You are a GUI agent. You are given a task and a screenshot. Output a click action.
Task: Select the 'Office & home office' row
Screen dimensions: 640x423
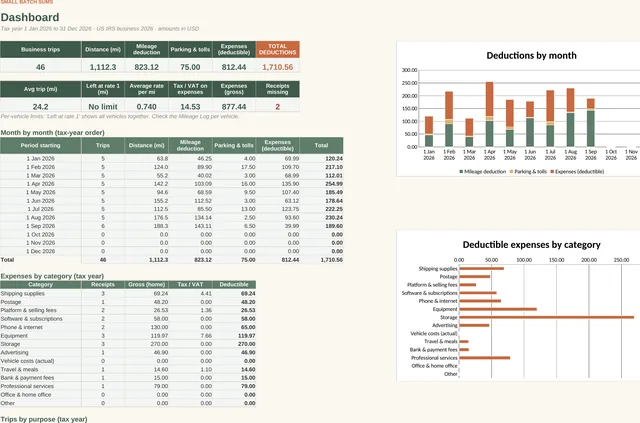128,395
